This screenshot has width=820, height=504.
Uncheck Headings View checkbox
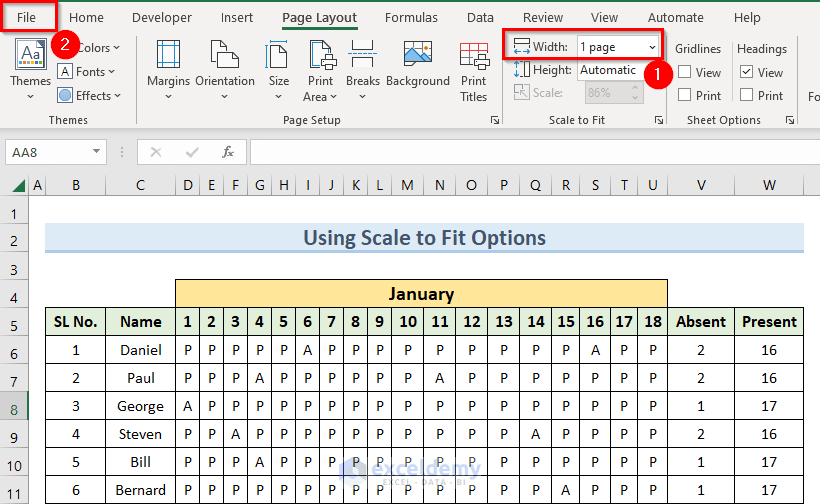click(x=747, y=72)
